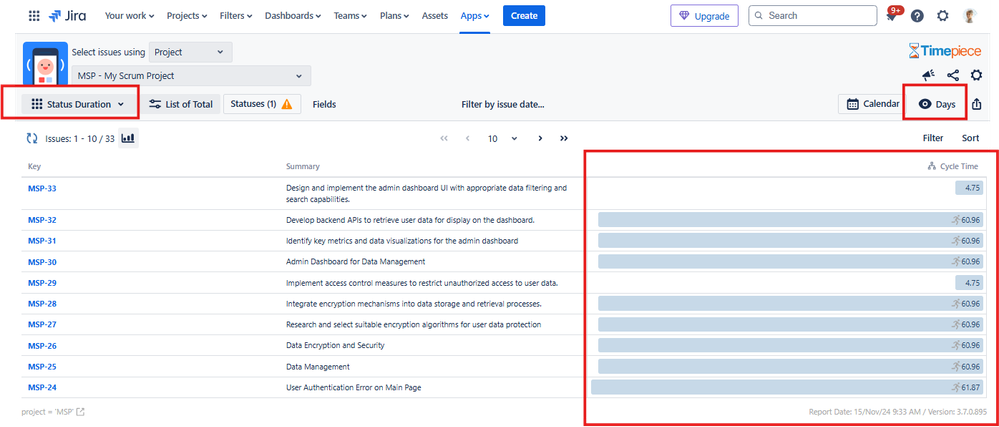Expand the Teams menu
This screenshot has height=427, width=999.
point(350,16)
